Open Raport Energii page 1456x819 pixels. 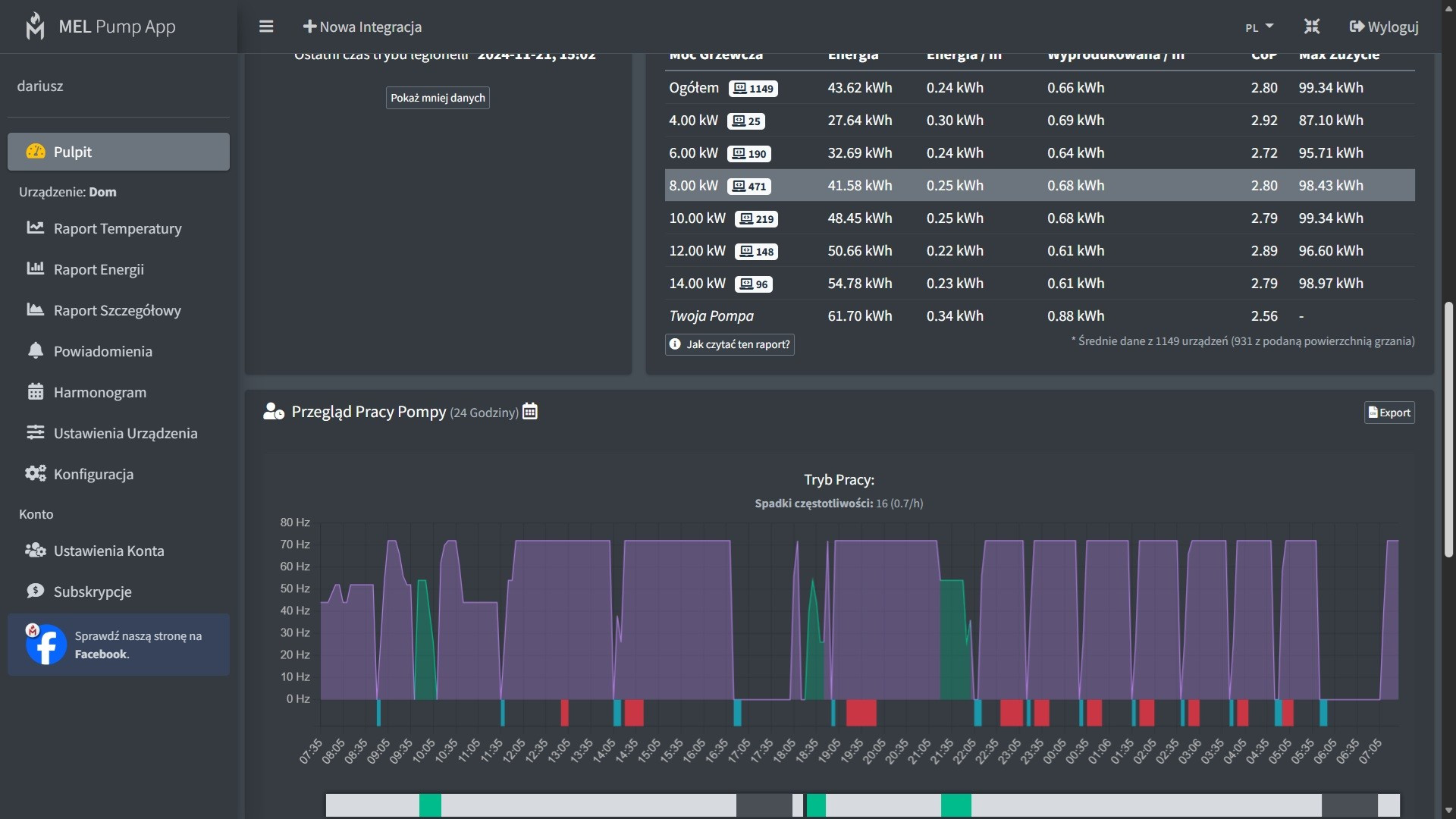(99, 269)
